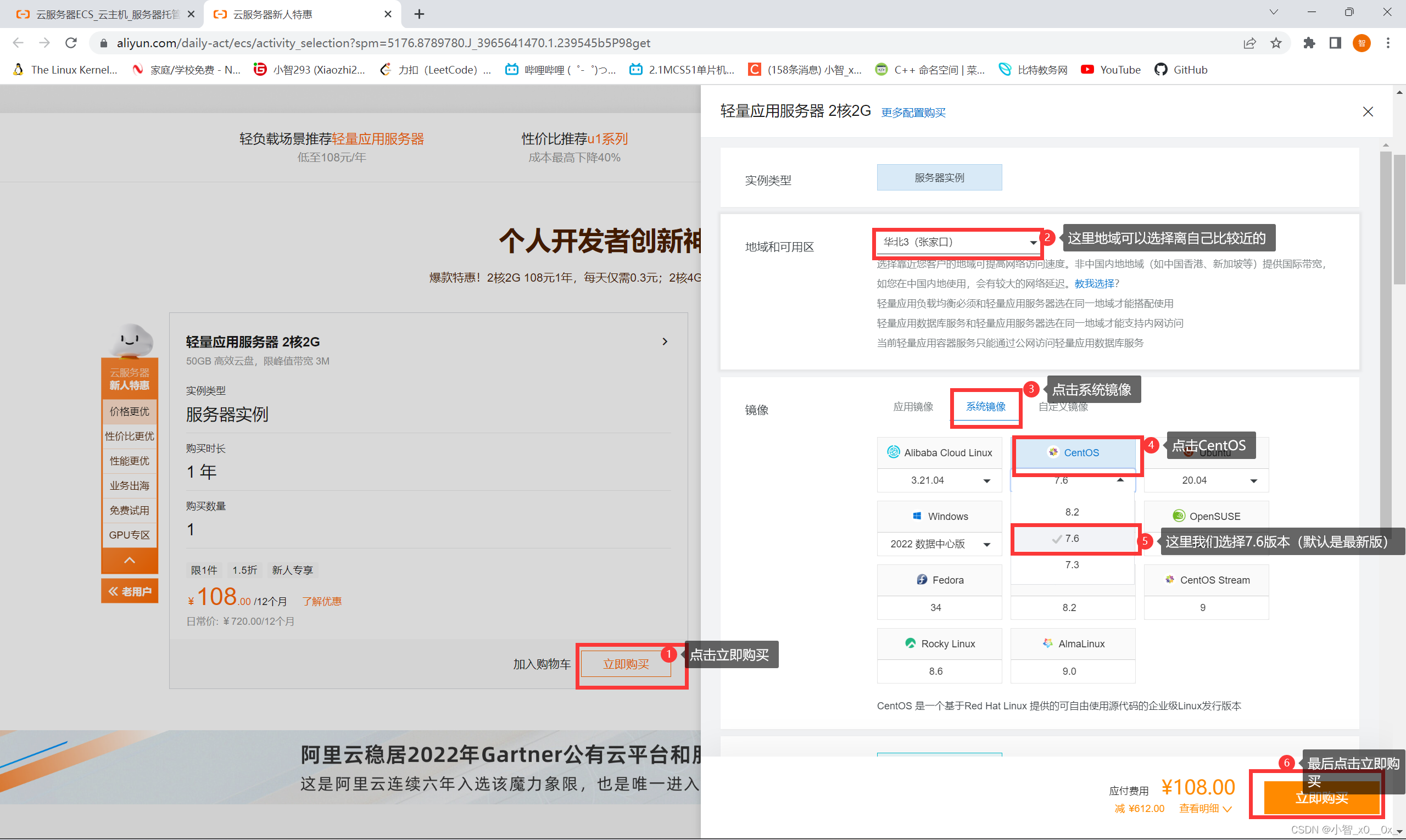Viewport: 1406px width, 840px height.
Task: Open the 比特教务网 bookmark
Action: coord(1034,70)
